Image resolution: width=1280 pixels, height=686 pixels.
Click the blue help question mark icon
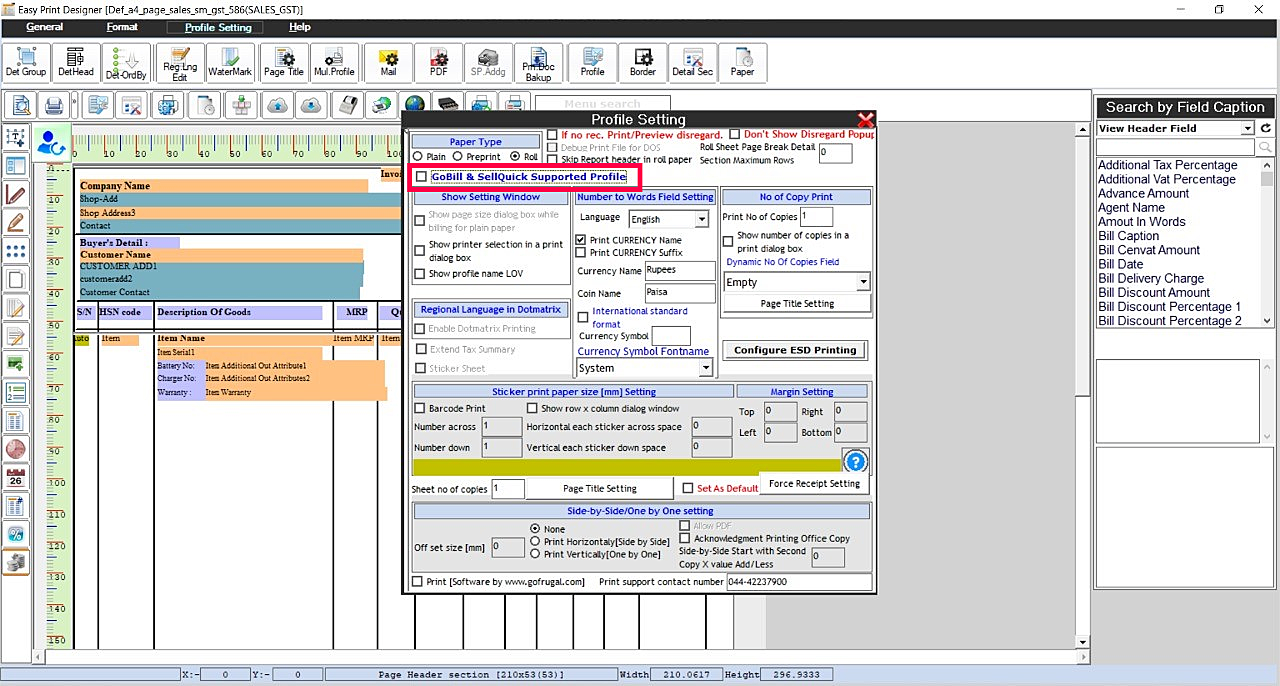(x=856, y=461)
